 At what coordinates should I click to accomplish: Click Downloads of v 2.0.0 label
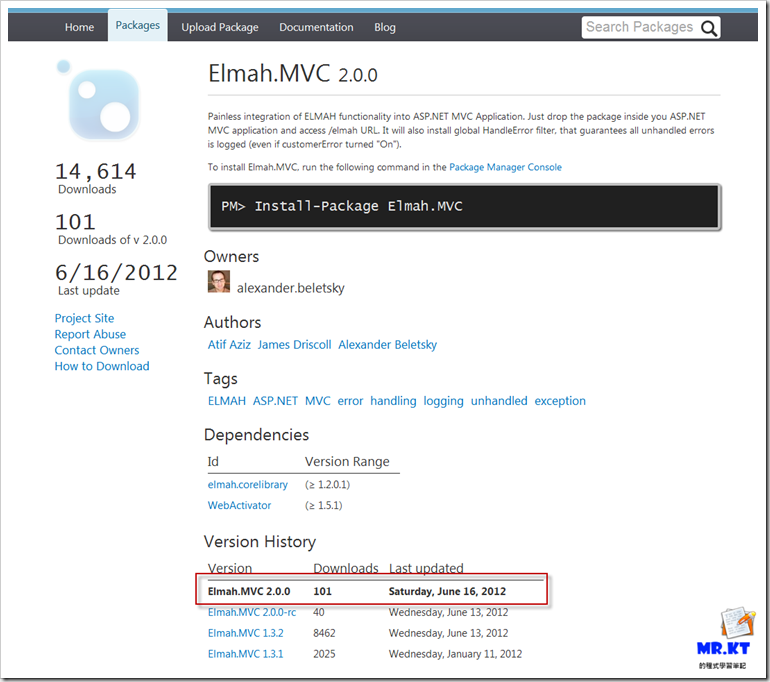pos(112,240)
